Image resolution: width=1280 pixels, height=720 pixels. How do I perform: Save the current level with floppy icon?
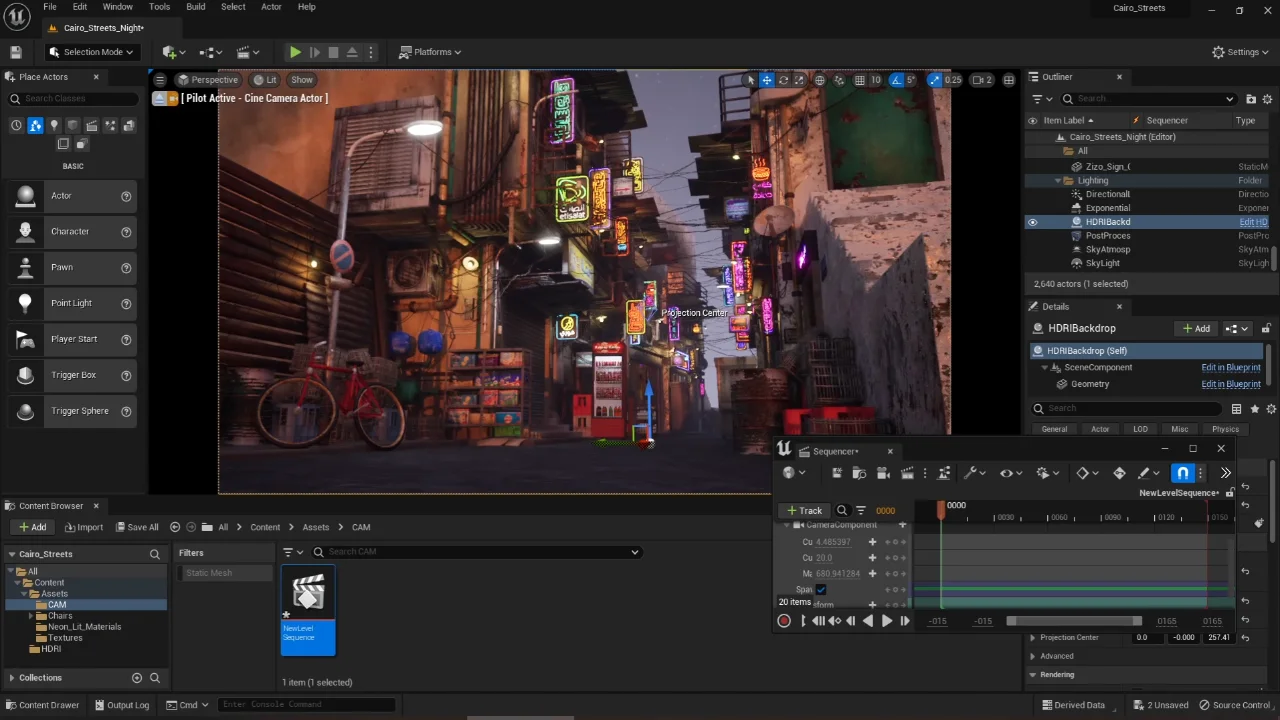click(x=16, y=52)
